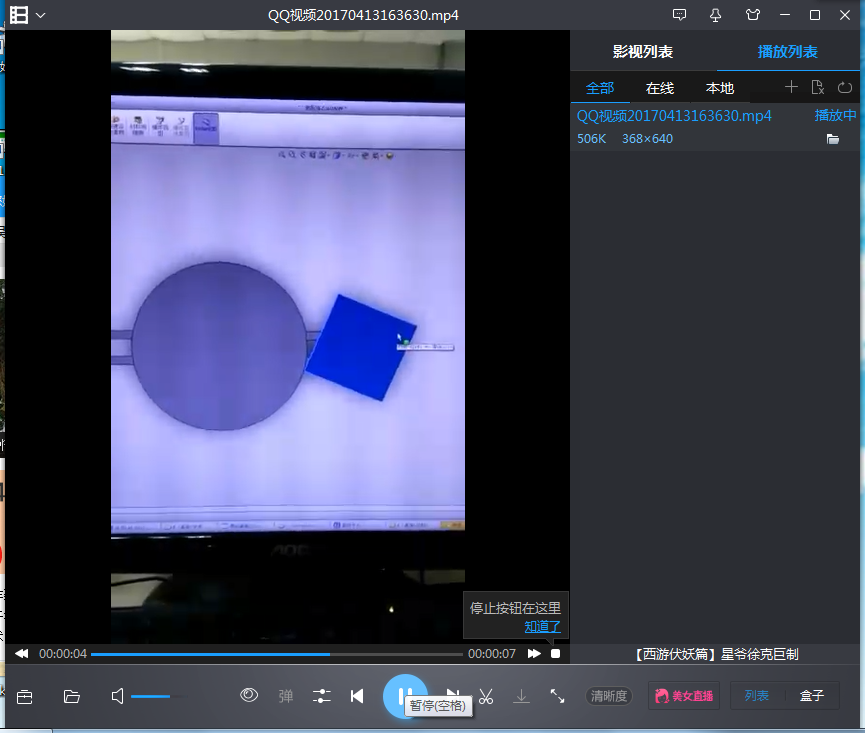
Task: Open file location folder icon in playlist
Action: tap(832, 139)
